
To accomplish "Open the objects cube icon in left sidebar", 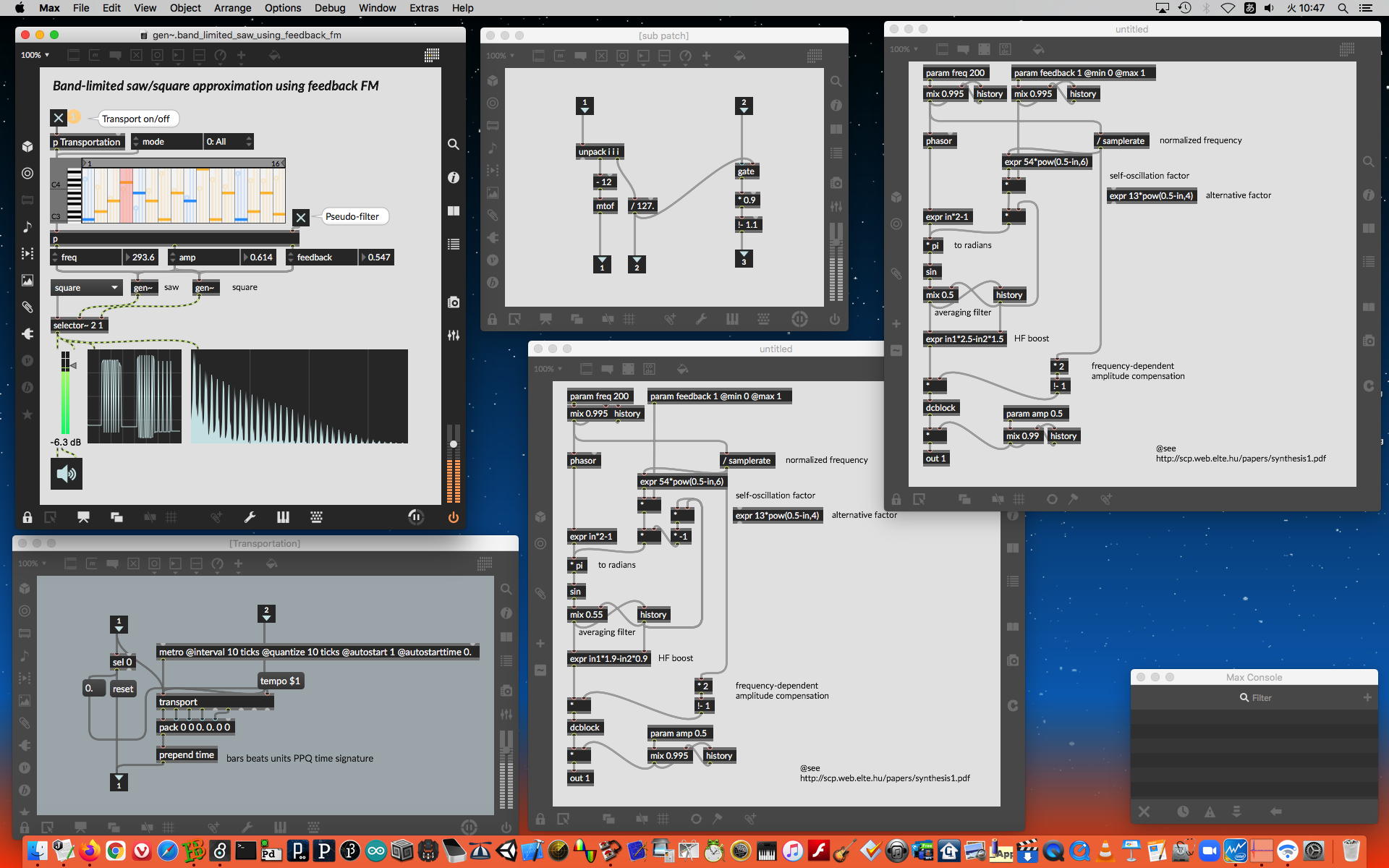I will 27,146.
